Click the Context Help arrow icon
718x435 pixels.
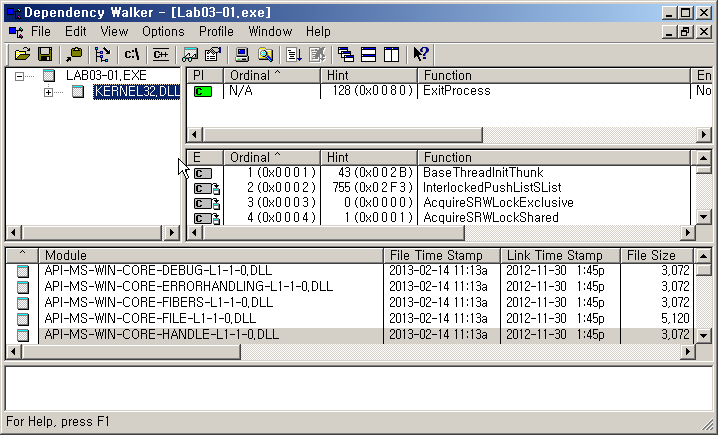[421, 54]
